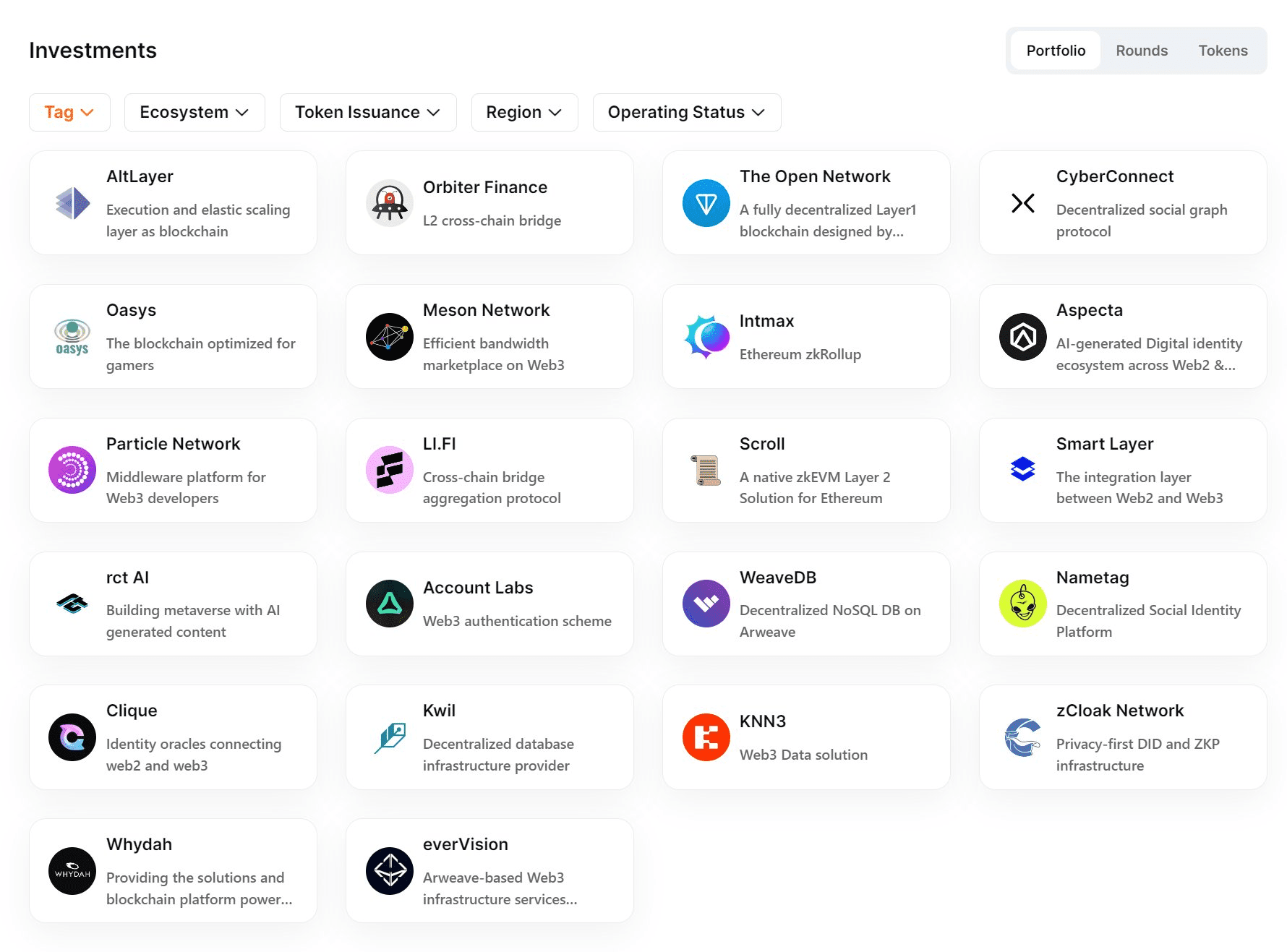
Task: Click the Aspecta logo icon
Action: (x=1023, y=337)
